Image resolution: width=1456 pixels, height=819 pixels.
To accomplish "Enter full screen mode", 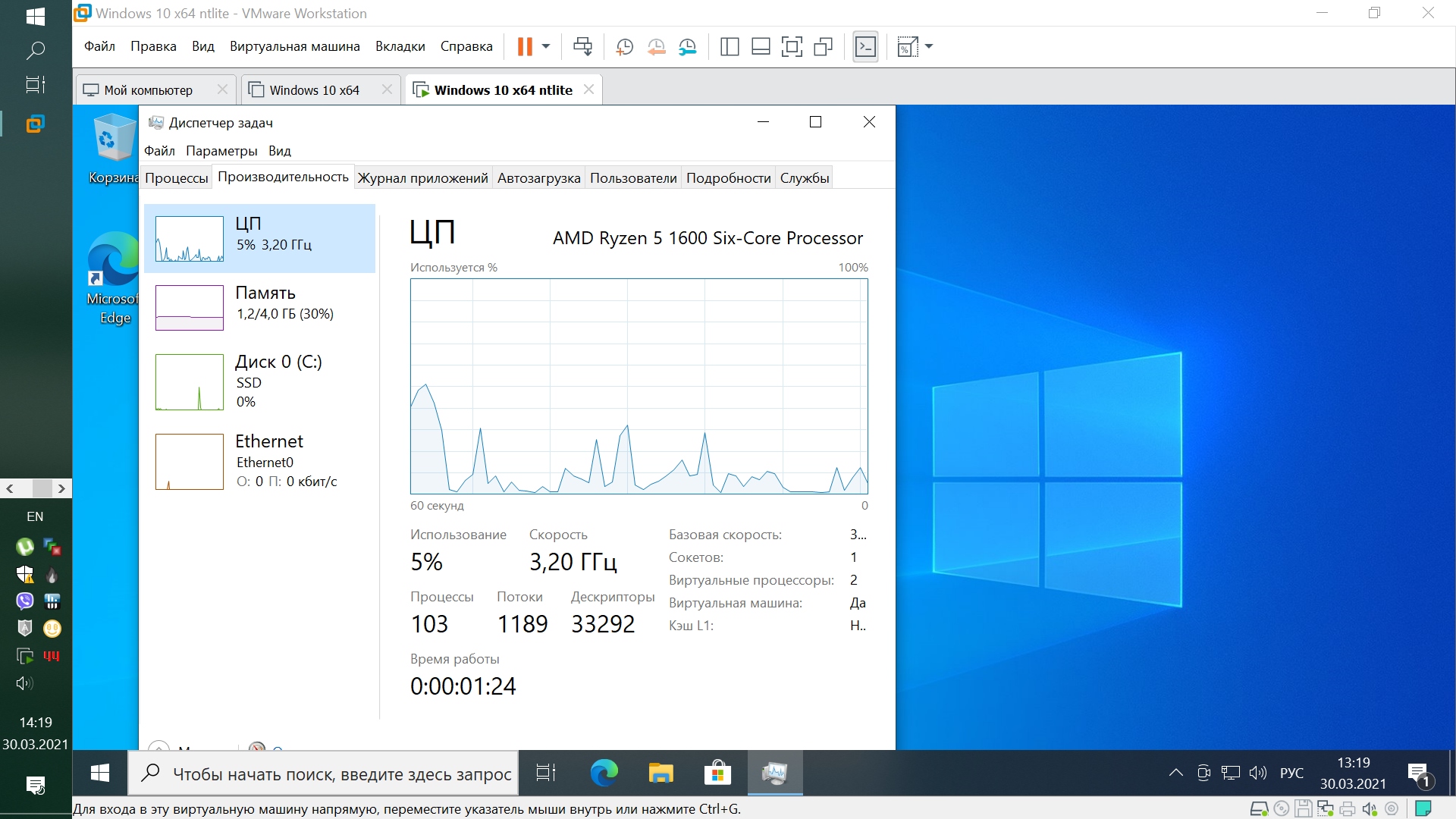I will click(x=792, y=47).
